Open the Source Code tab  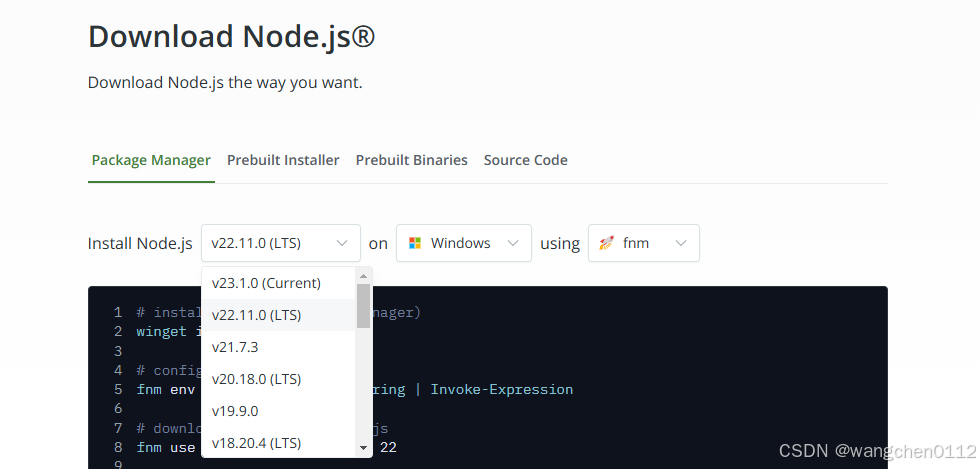[x=526, y=160]
